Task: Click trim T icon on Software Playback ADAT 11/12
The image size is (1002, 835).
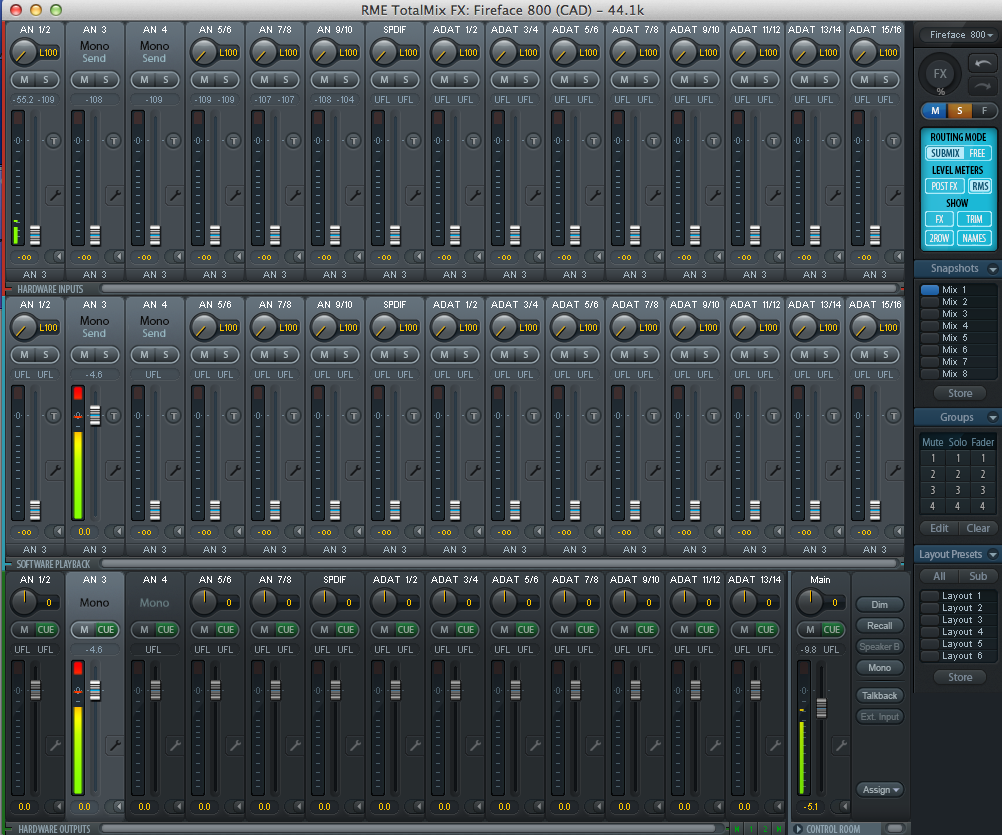Action: pos(774,416)
